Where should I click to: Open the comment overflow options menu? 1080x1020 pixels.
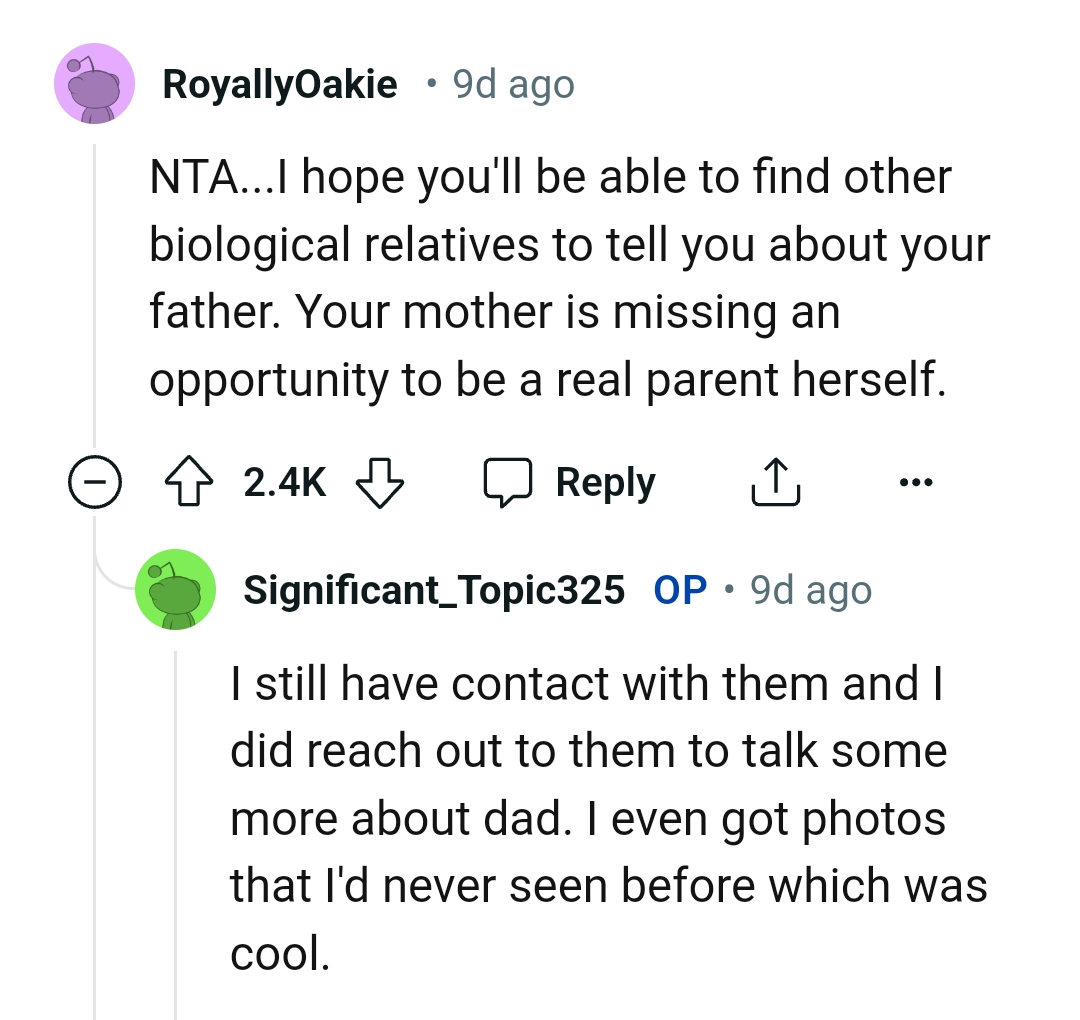[917, 481]
